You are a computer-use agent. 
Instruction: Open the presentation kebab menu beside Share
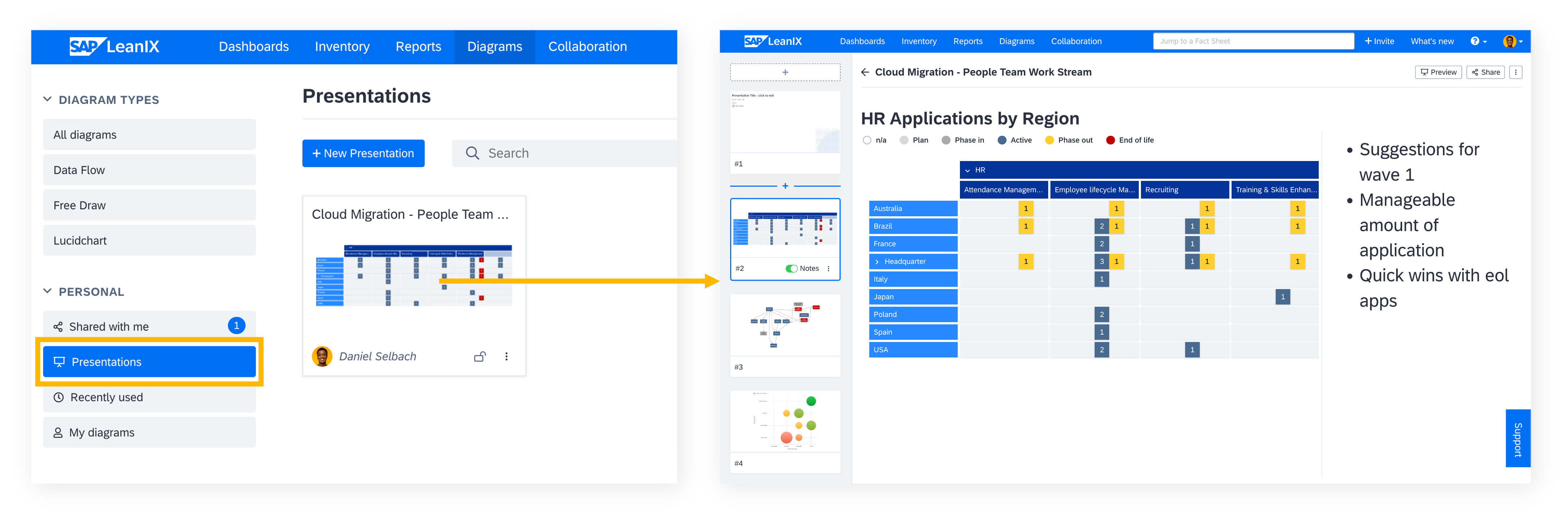pyautogui.click(x=1516, y=73)
